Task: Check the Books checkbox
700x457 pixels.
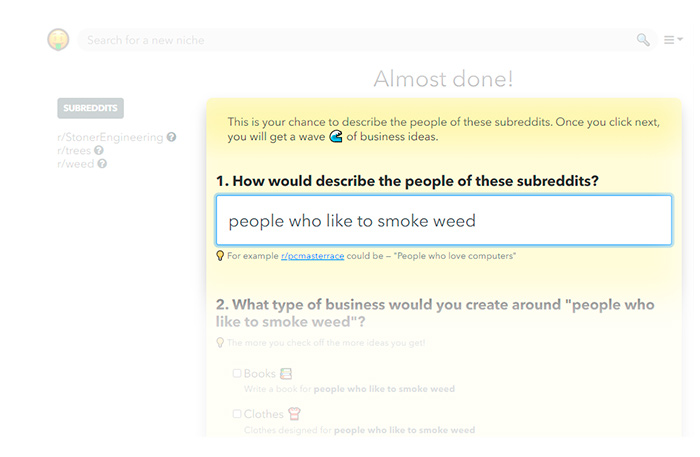Action: [237, 374]
